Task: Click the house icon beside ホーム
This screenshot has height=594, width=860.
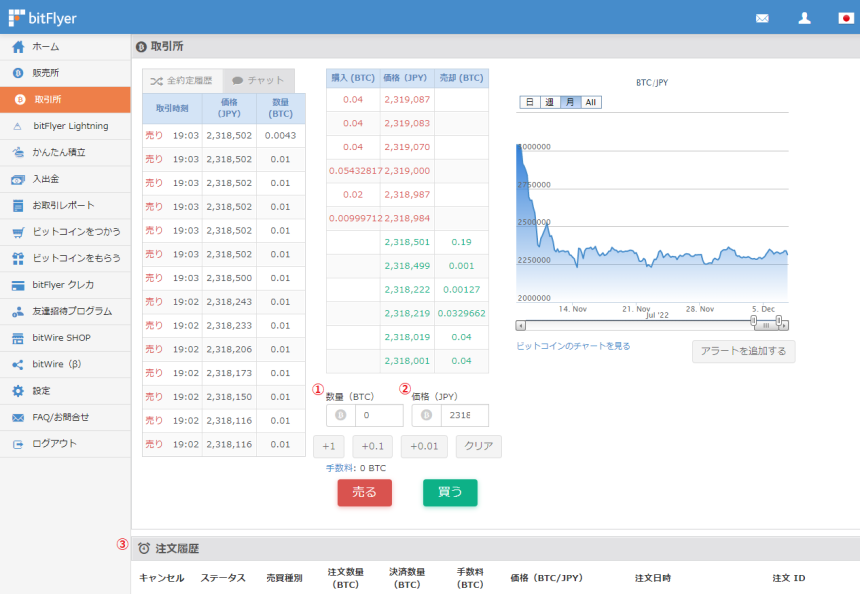Action: 18,47
